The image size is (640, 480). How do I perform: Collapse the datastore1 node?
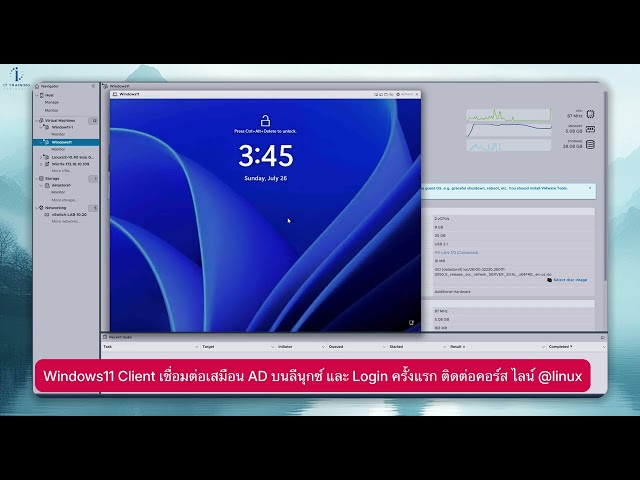(41, 185)
